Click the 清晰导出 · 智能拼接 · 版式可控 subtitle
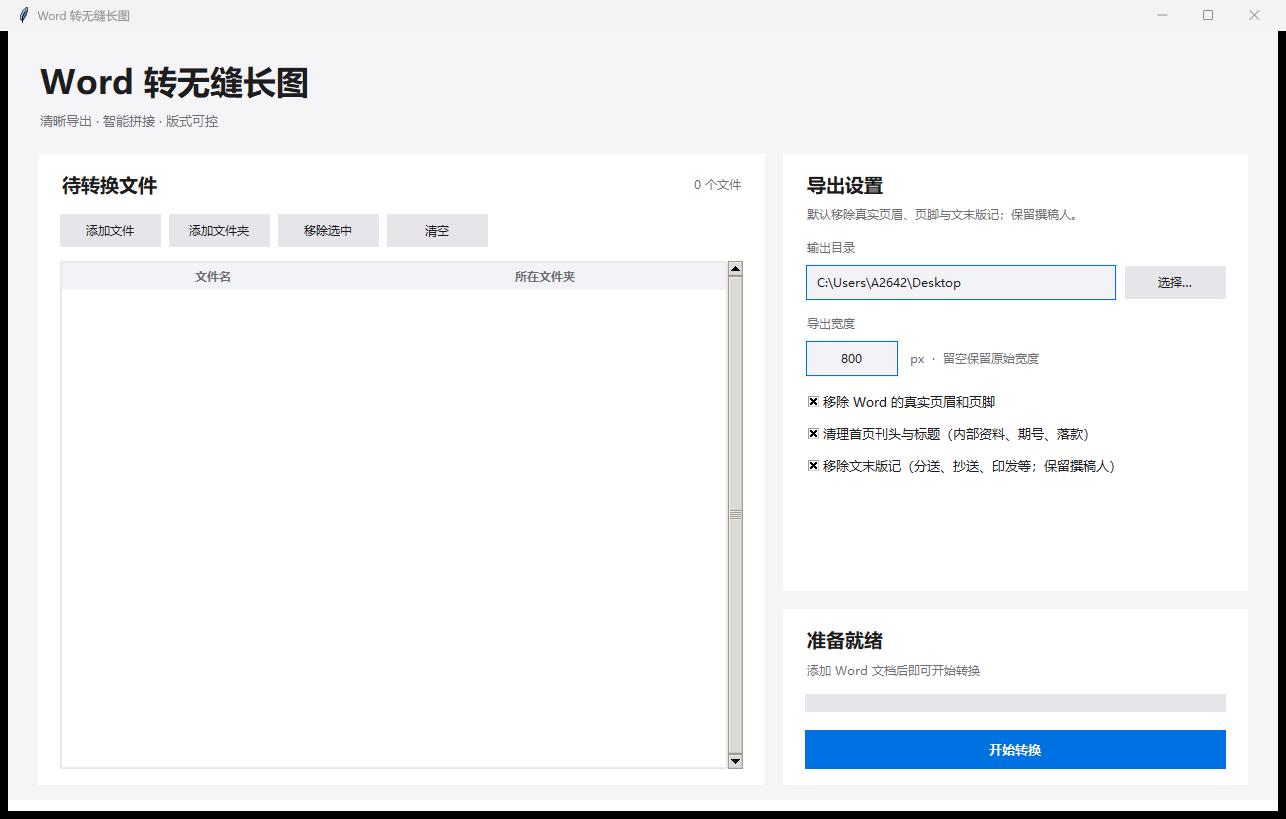Viewport: 1286px width, 819px height. pyautogui.click(x=129, y=121)
